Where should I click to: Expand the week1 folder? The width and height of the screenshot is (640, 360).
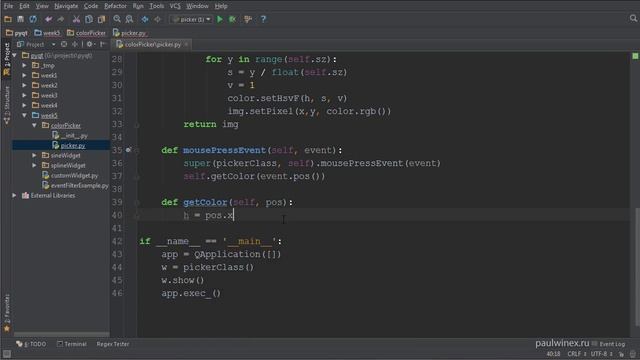tap(24, 75)
